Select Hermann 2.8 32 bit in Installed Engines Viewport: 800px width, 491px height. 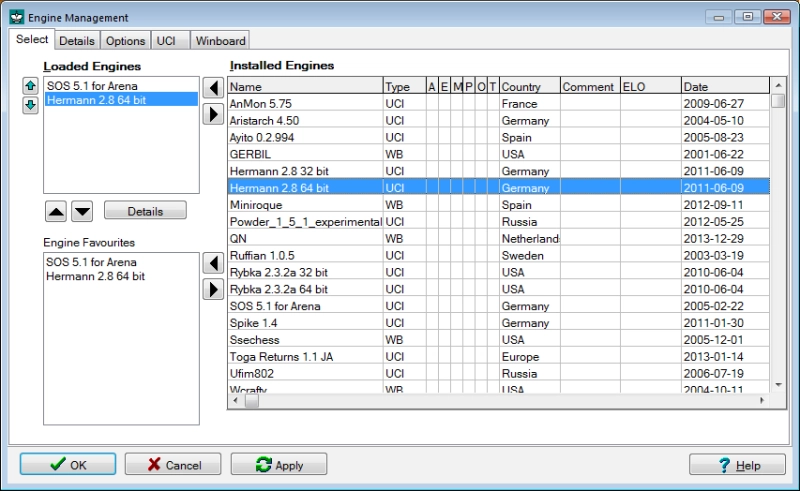pos(498,171)
